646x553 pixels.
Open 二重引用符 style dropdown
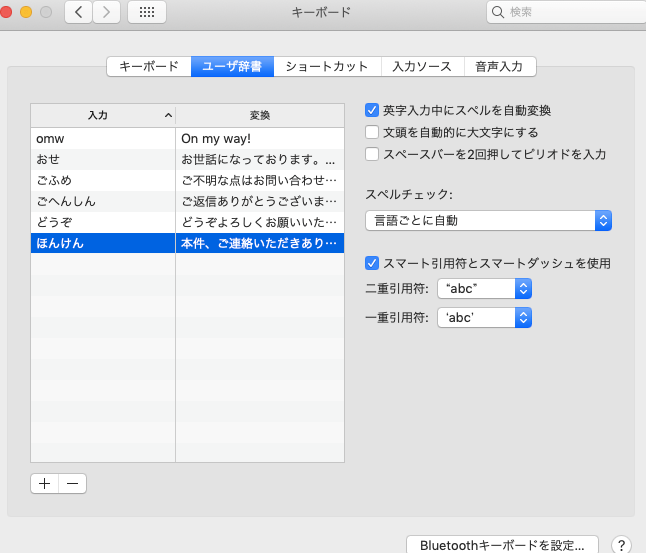pyautogui.click(x=484, y=288)
